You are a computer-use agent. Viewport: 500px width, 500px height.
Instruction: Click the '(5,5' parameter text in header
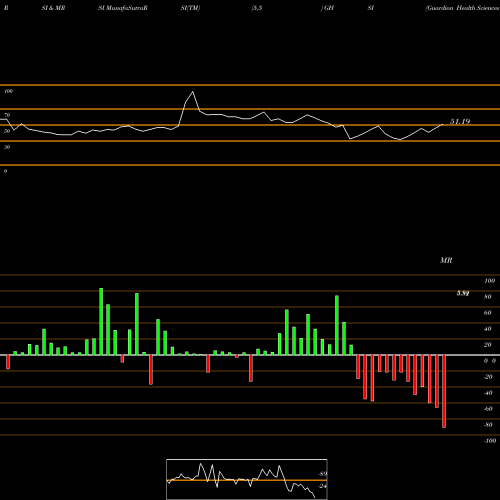pos(257,8)
